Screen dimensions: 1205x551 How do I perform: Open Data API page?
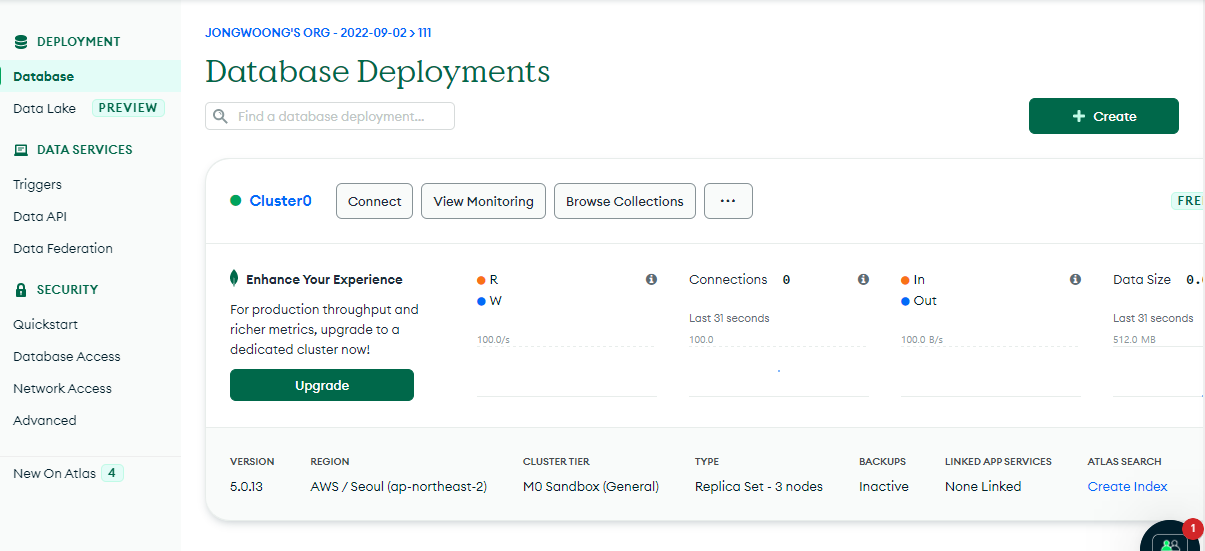pos(40,216)
